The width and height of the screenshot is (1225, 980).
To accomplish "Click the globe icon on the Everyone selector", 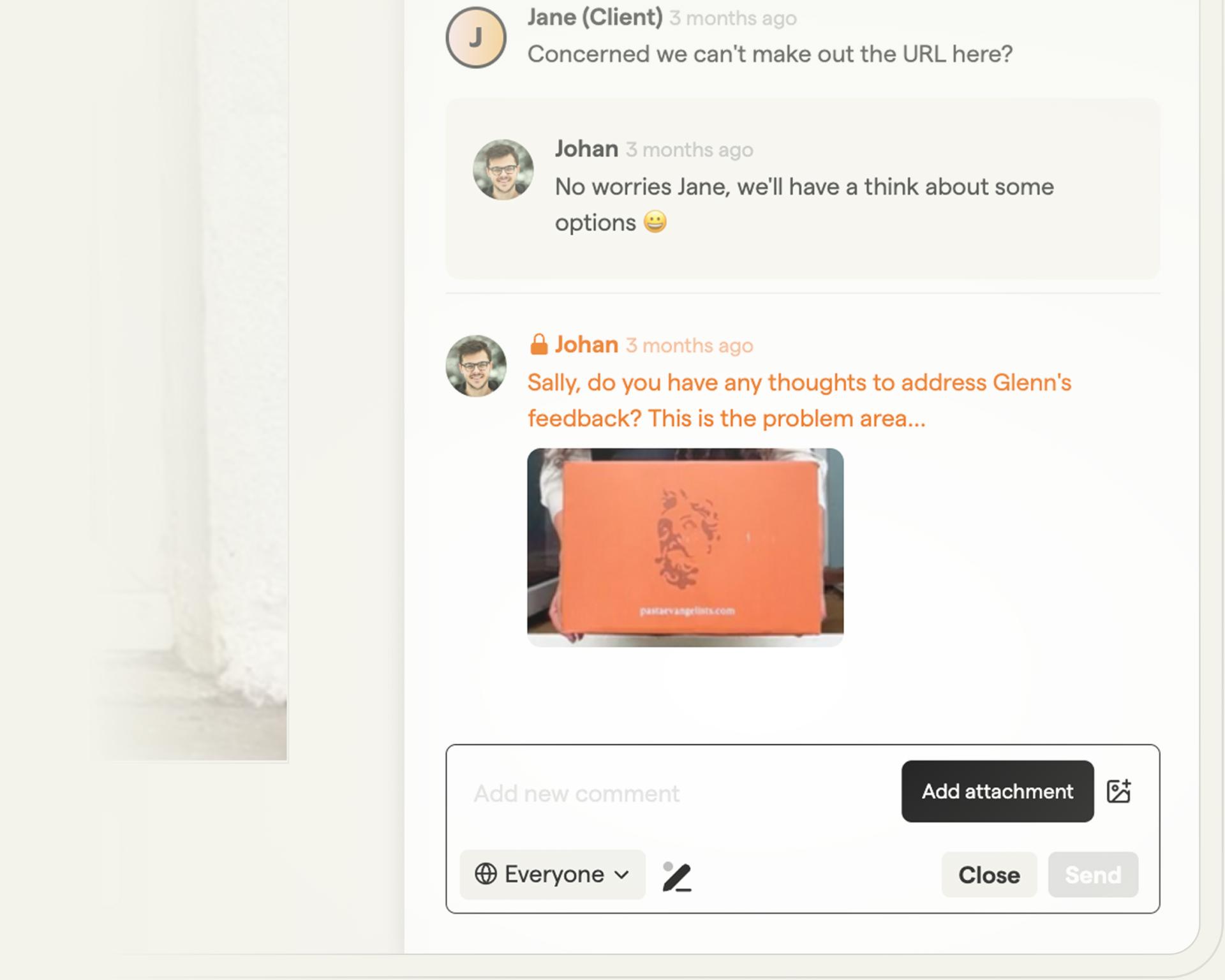I will coord(486,874).
